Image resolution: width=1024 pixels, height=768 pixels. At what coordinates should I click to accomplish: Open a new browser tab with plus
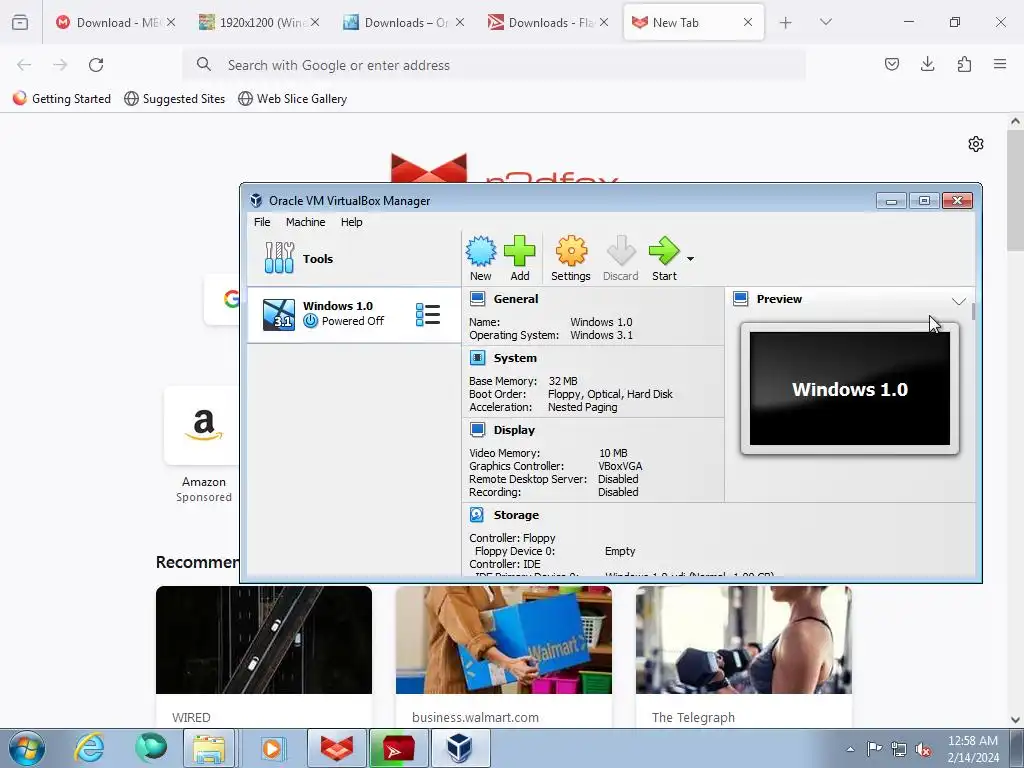786,23
